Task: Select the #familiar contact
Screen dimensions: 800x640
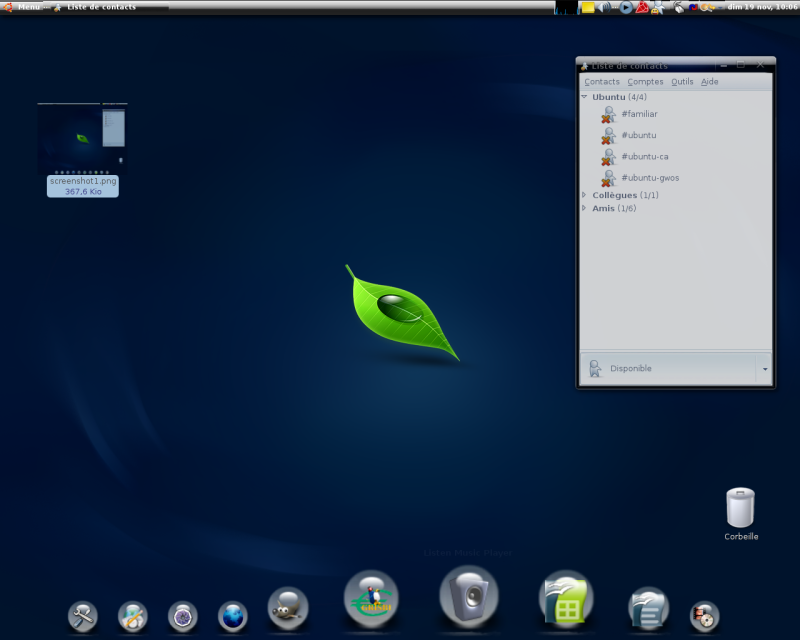Action: tap(676, 114)
